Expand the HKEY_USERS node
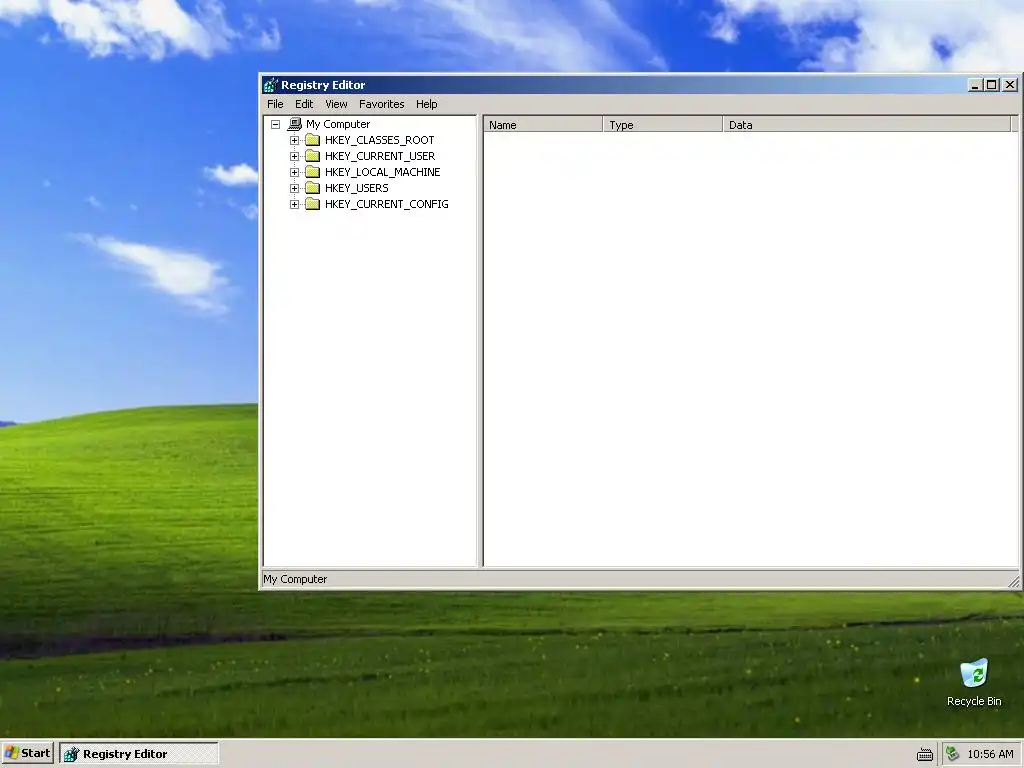This screenshot has width=1024, height=768. pos(295,188)
